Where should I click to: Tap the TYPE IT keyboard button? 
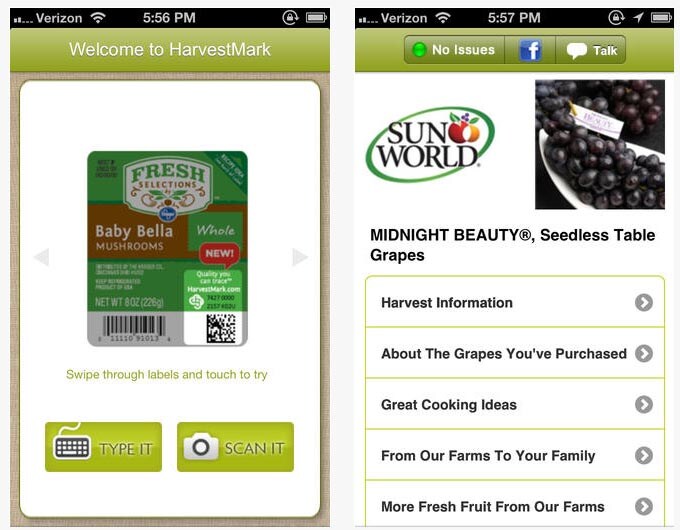[x=104, y=447]
